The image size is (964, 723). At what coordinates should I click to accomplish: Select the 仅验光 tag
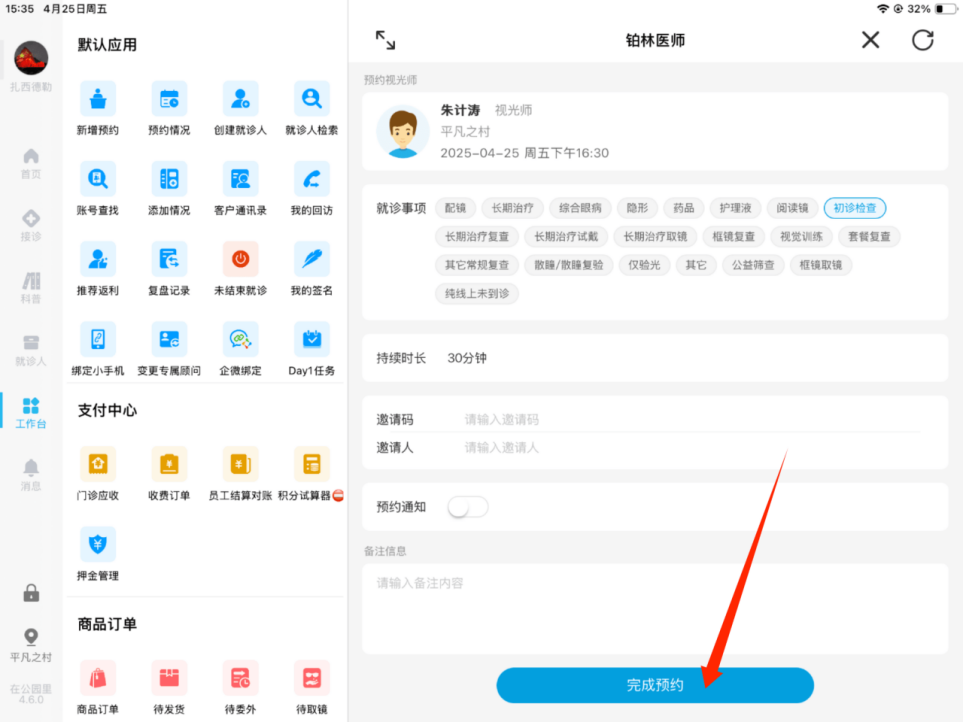[x=644, y=265]
